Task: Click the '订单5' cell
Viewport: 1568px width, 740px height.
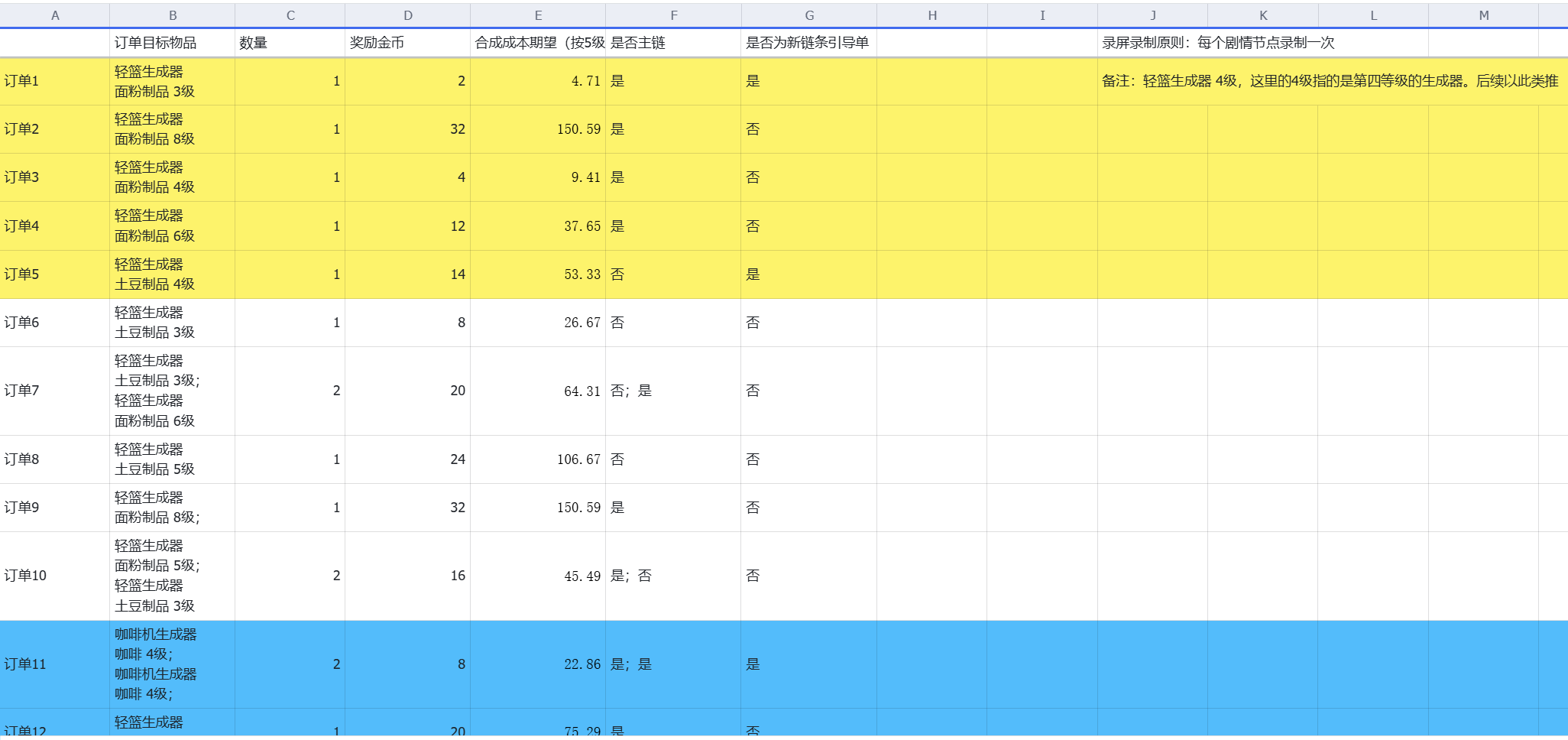Action: click(55, 274)
